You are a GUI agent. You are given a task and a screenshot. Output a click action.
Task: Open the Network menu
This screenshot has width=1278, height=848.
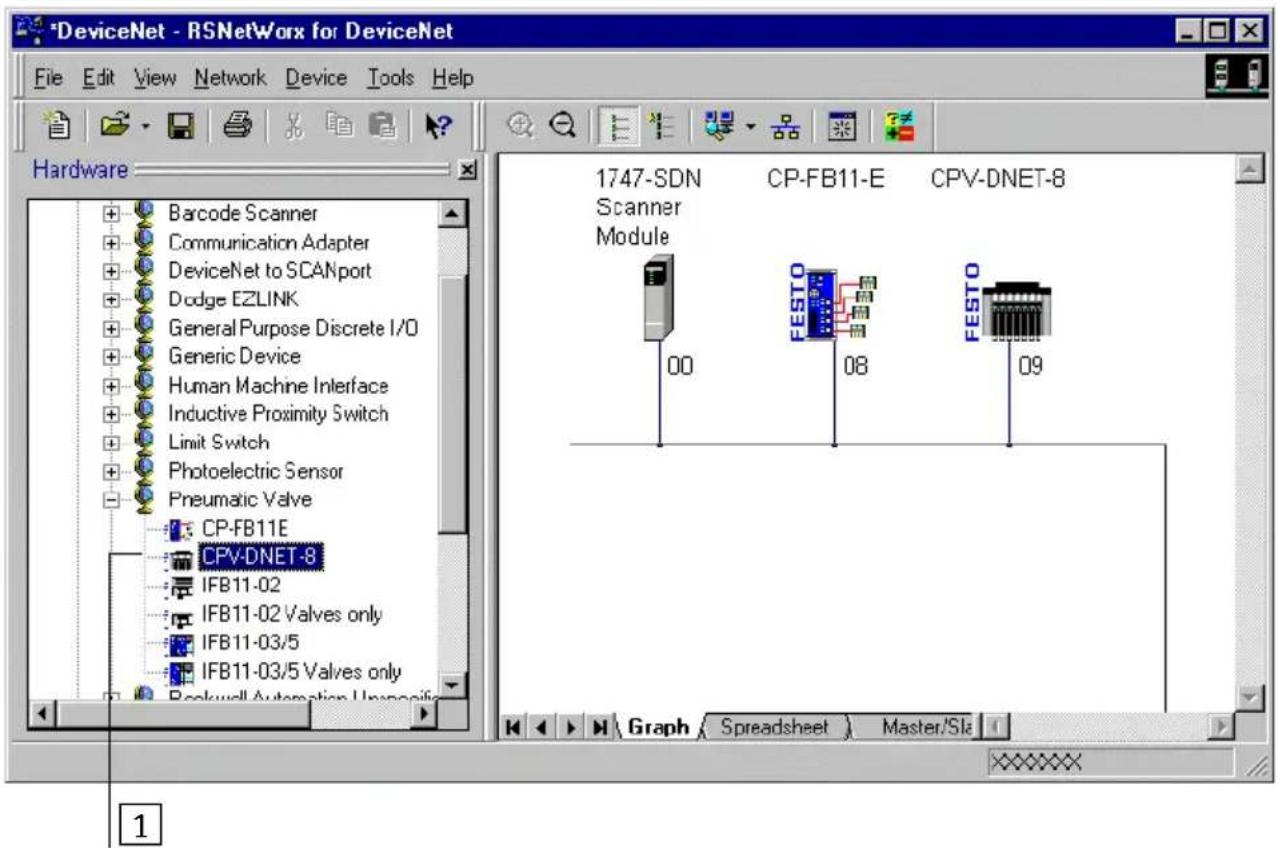click(x=230, y=77)
